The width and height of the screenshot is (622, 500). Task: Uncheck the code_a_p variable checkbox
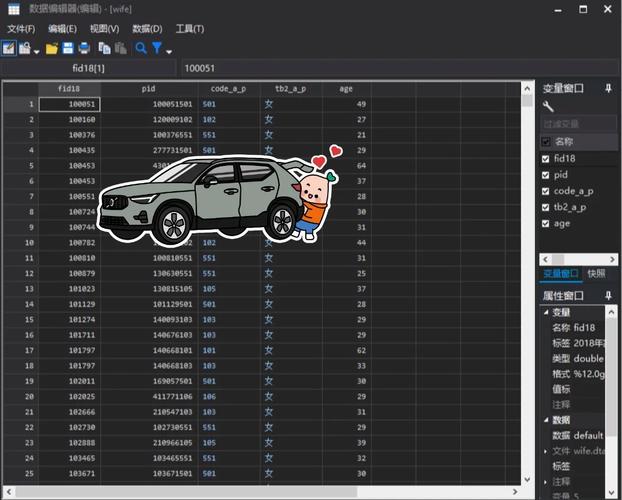(x=545, y=191)
